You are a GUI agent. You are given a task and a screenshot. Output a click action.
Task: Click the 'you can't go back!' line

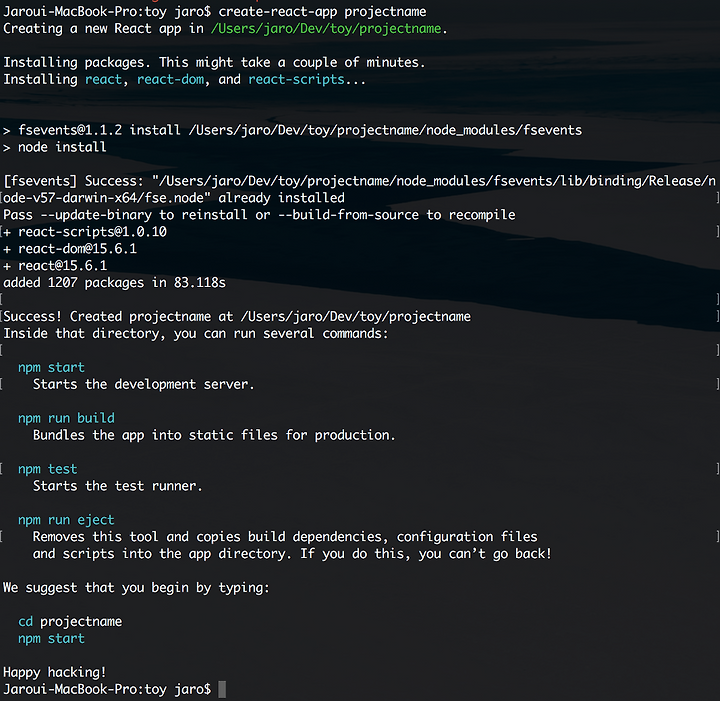click(x=292, y=554)
